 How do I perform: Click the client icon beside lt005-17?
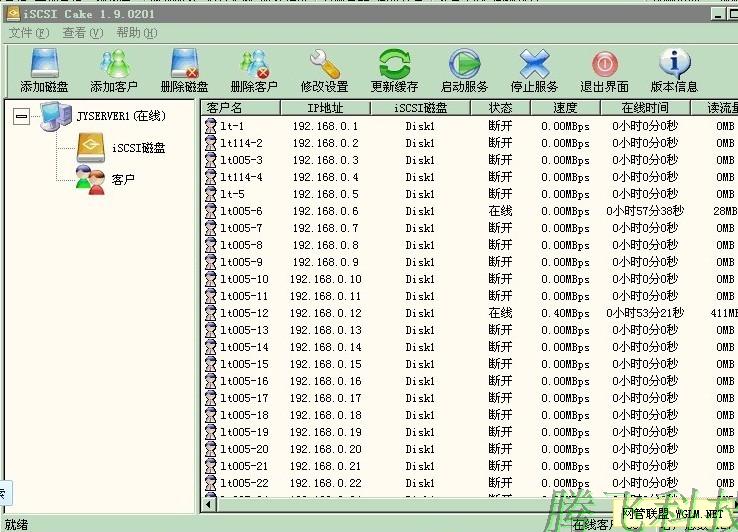(210, 398)
